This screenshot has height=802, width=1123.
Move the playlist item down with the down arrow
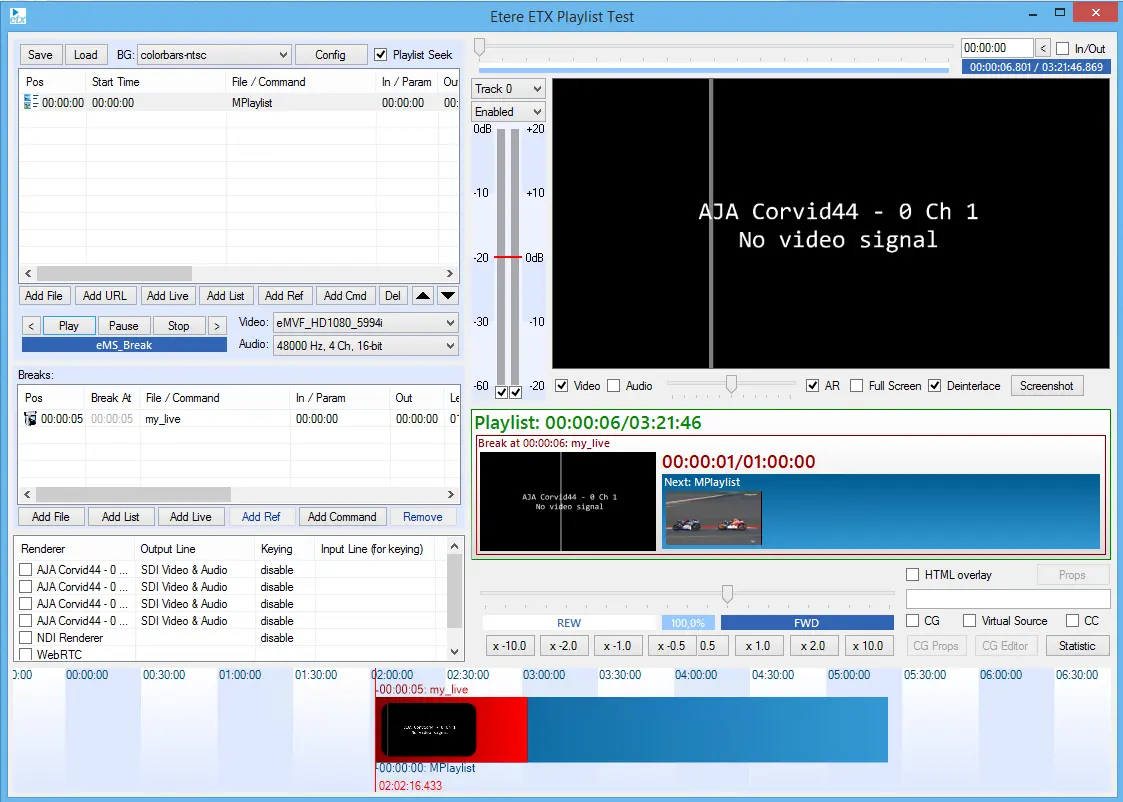coord(448,296)
